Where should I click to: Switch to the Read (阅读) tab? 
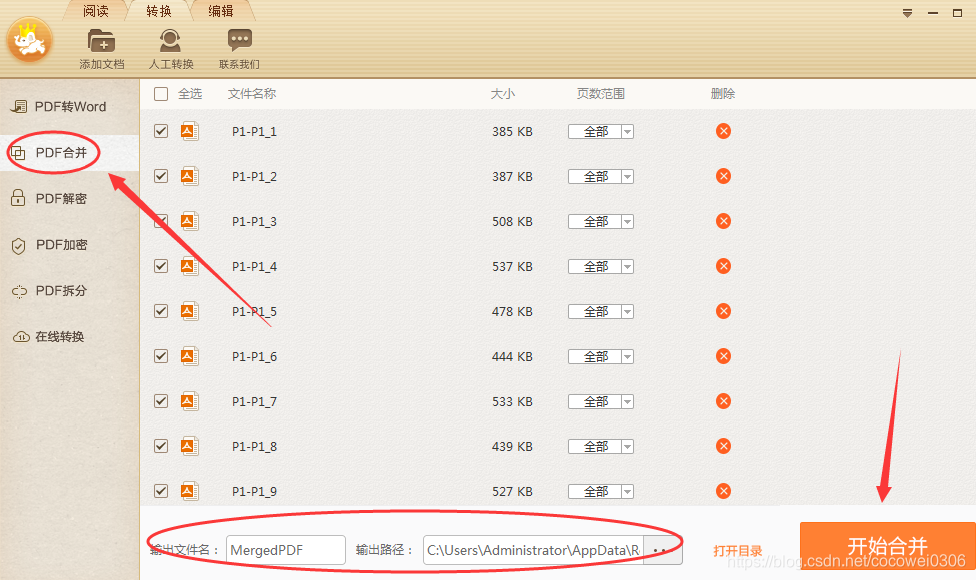pos(95,11)
